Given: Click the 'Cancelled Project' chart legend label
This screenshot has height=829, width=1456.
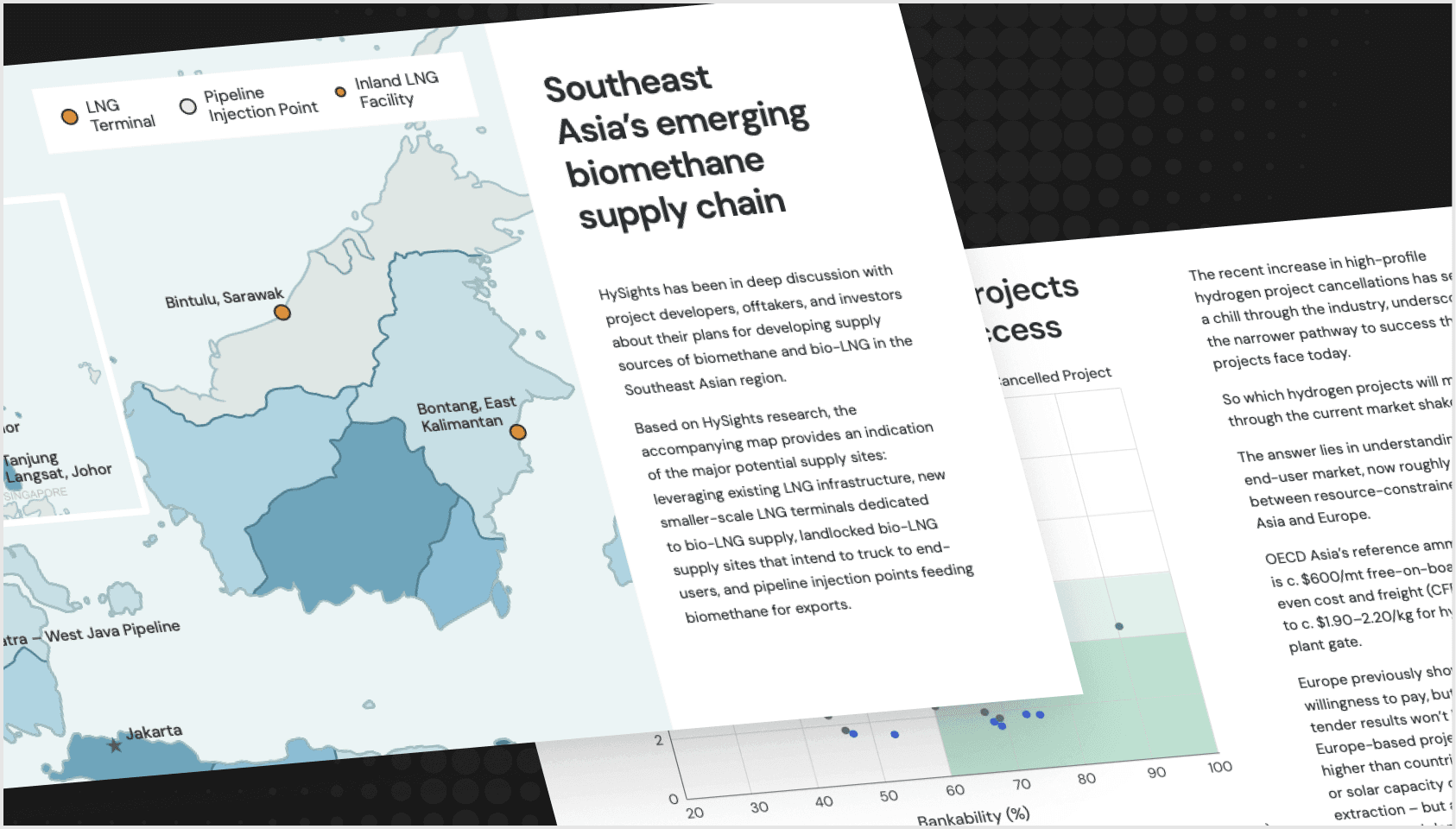Looking at the screenshot, I should point(1054,376).
